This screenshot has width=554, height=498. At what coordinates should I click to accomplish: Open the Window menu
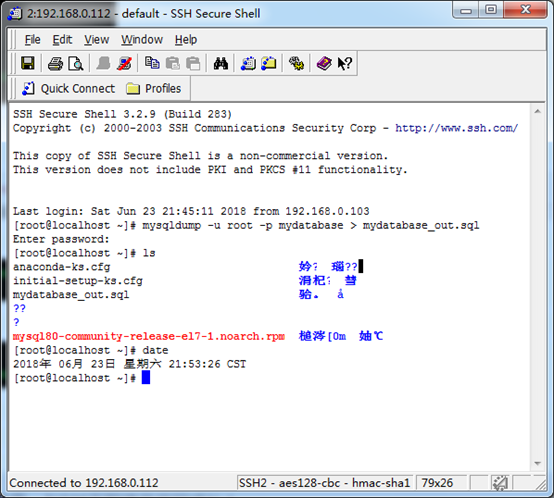(142, 40)
